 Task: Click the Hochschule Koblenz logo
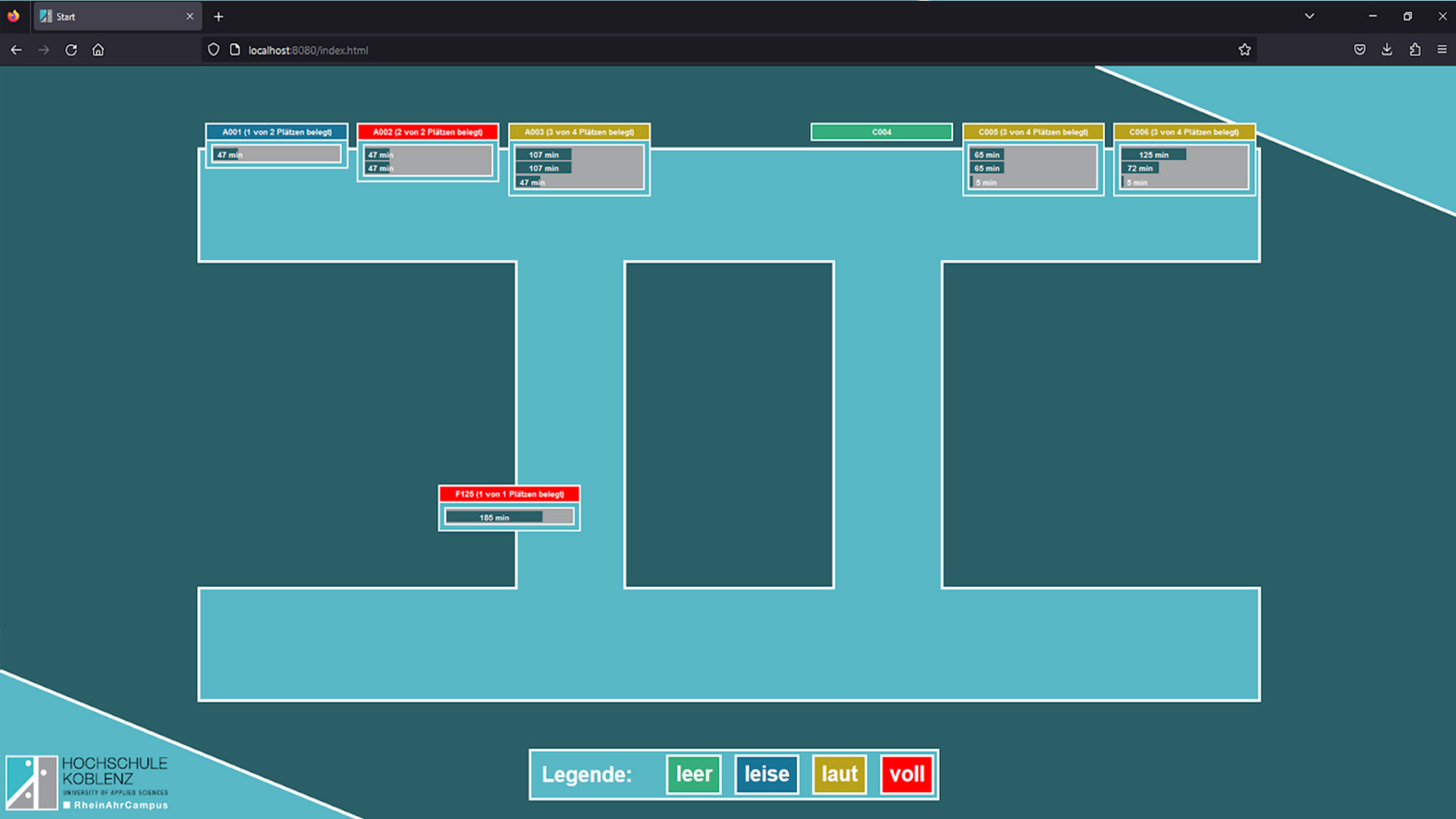[87, 783]
